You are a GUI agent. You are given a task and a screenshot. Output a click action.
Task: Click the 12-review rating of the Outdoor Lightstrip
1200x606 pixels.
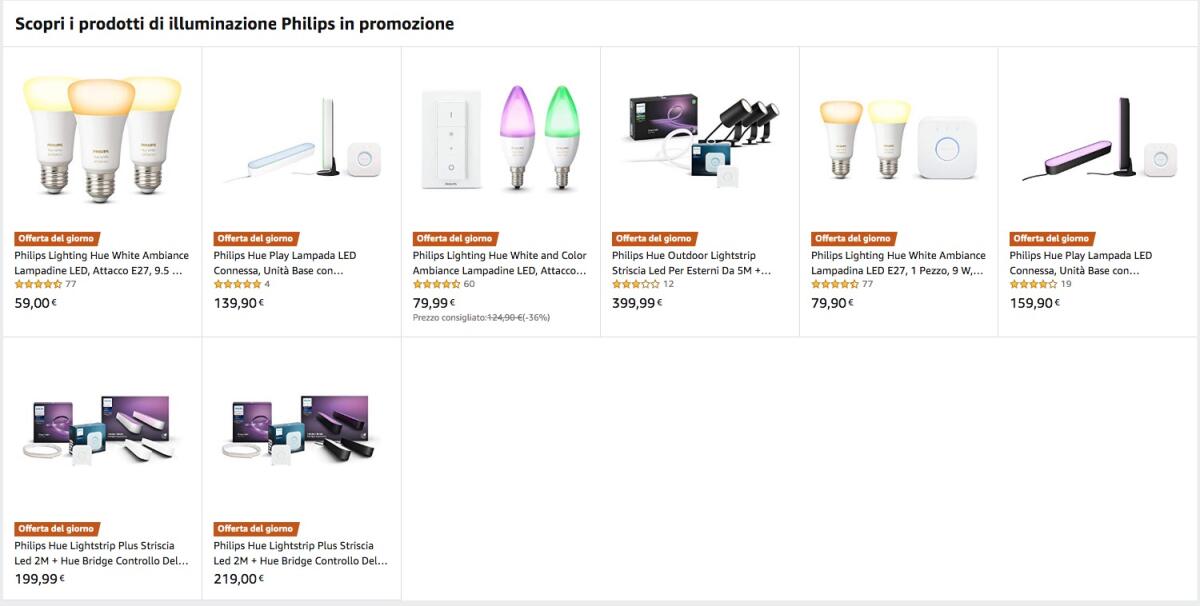[641, 284]
